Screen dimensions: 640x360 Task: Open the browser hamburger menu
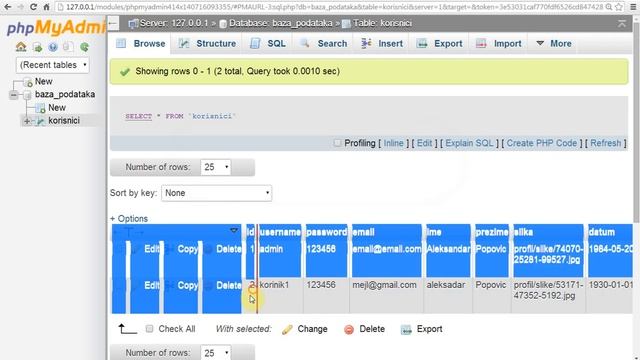(633, 7)
